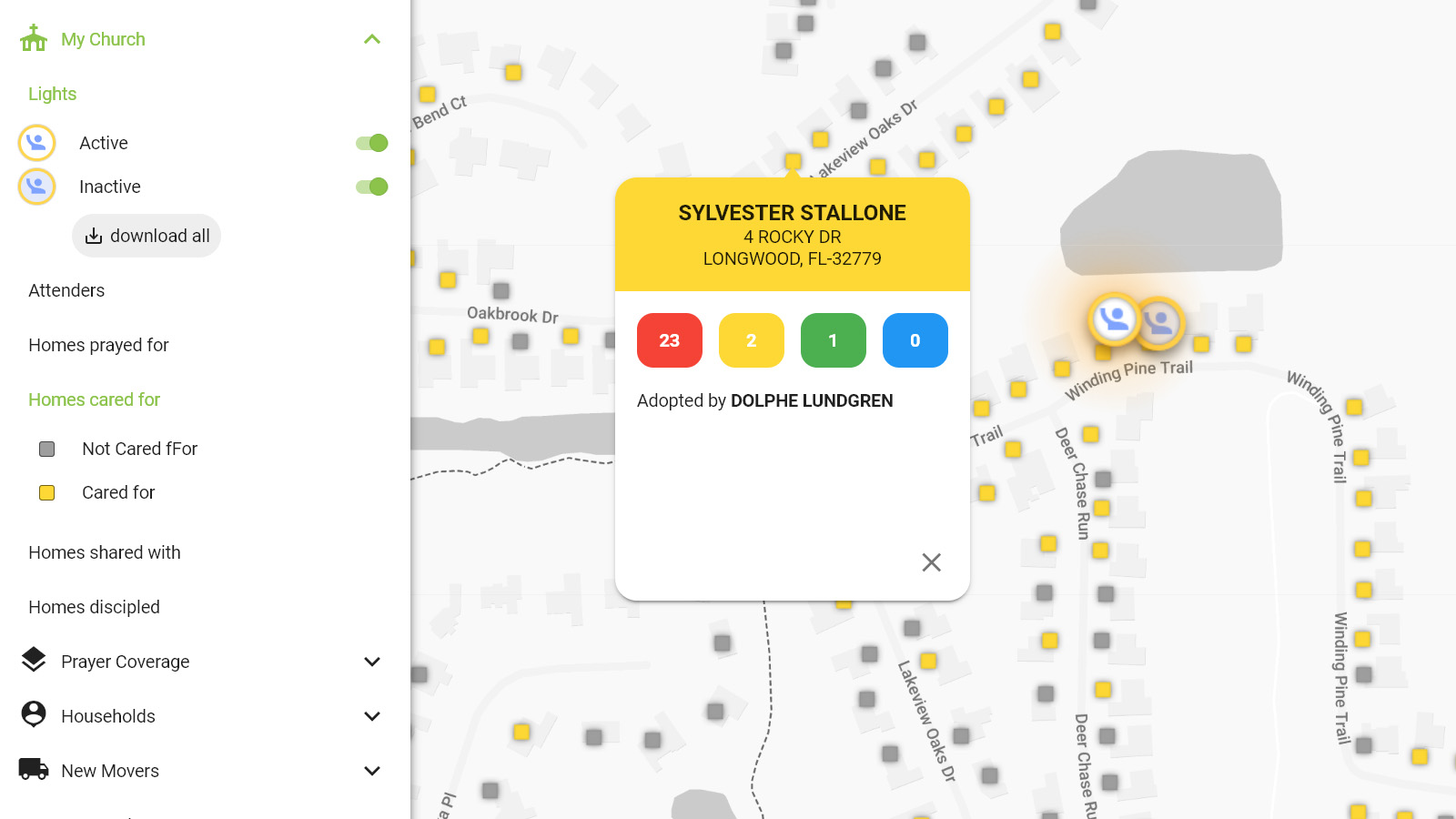1456x819 pixels.
Task: Close the Sylvester Stallone popup
Action: [x=931, y=562]
